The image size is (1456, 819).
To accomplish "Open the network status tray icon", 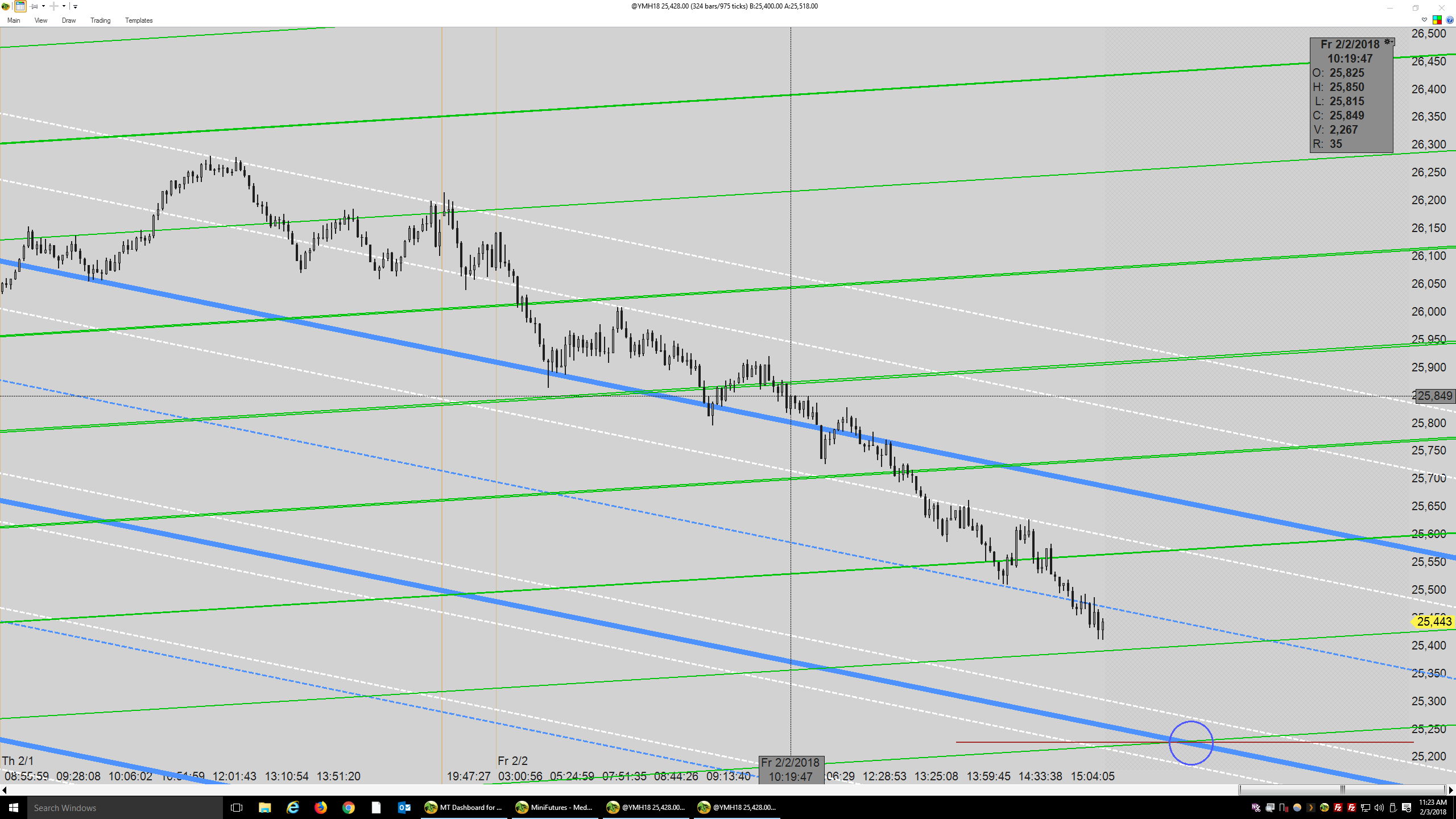I will click(1365, 808).
